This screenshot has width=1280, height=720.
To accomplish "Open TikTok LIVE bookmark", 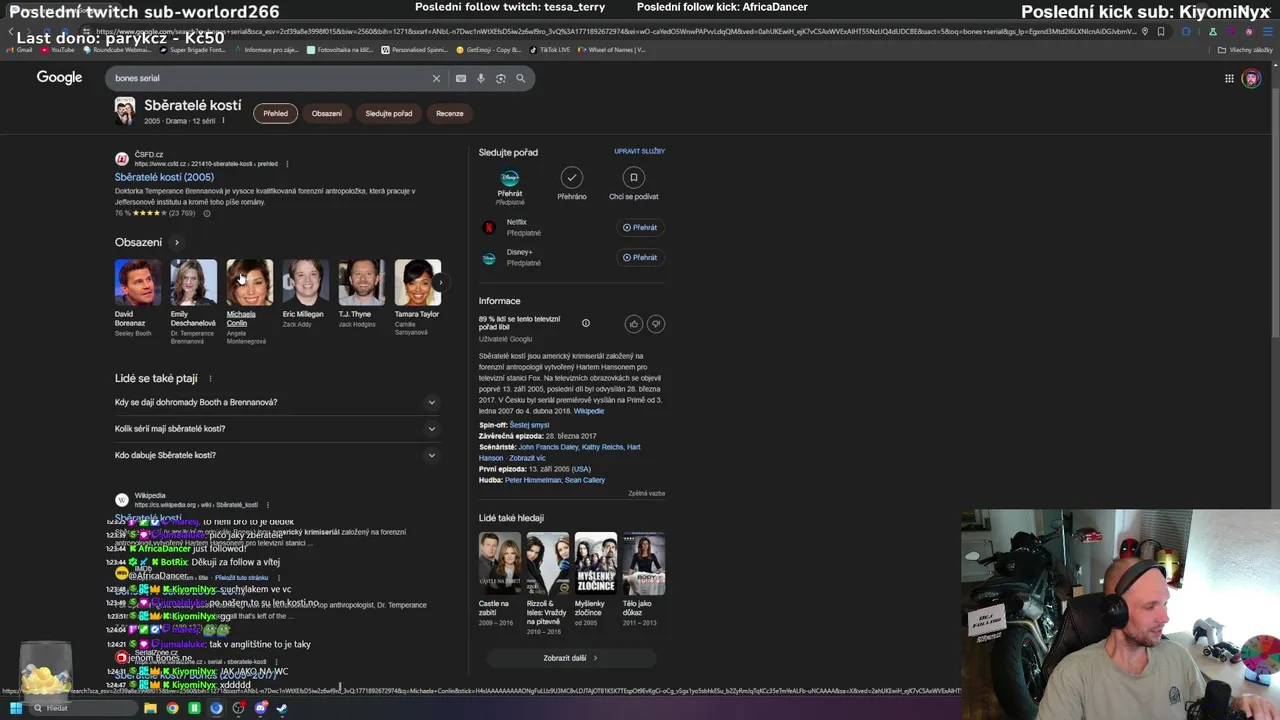I will [549, 49].
